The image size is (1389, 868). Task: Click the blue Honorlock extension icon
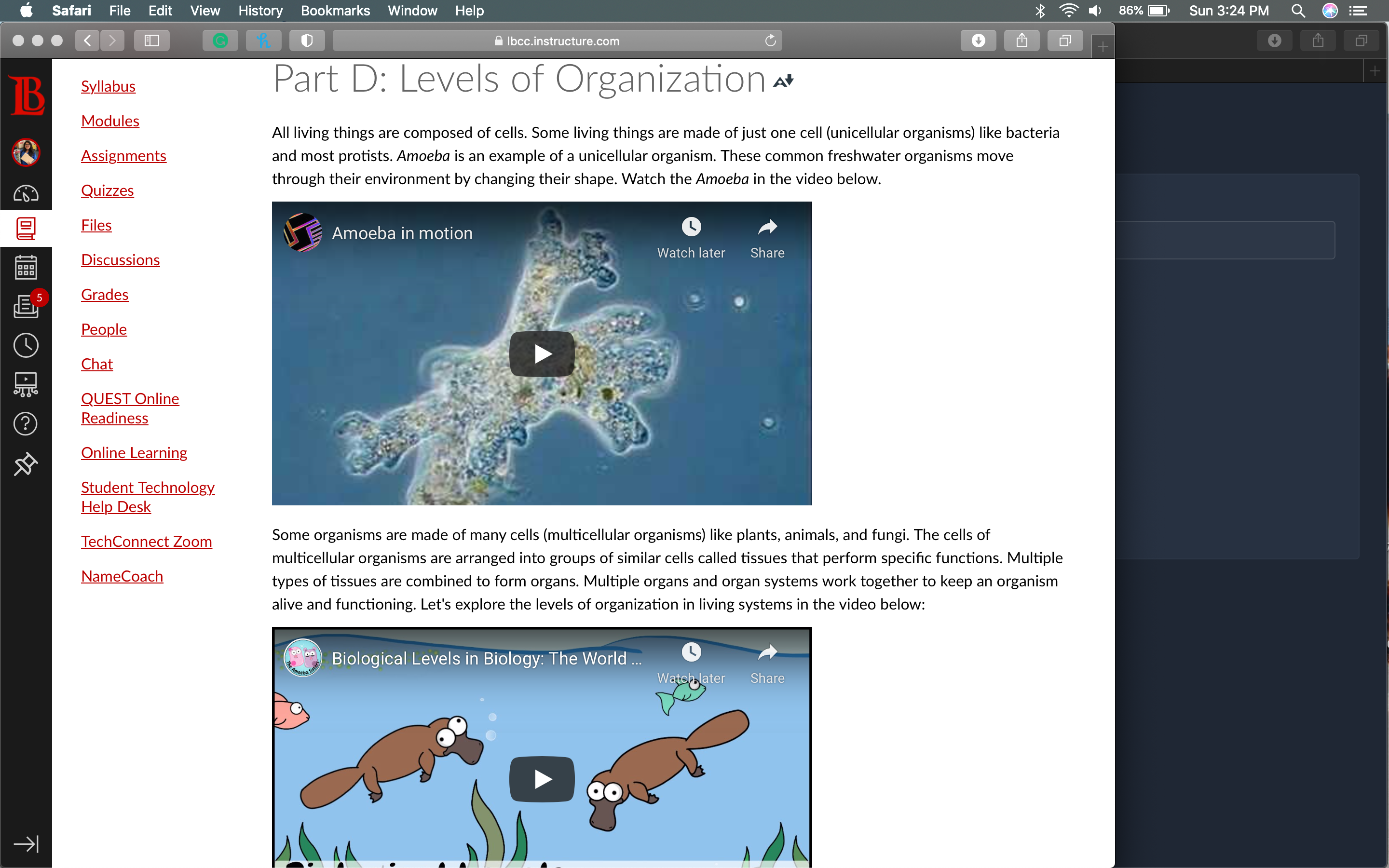pyautogui.click(x=263, y=41)
